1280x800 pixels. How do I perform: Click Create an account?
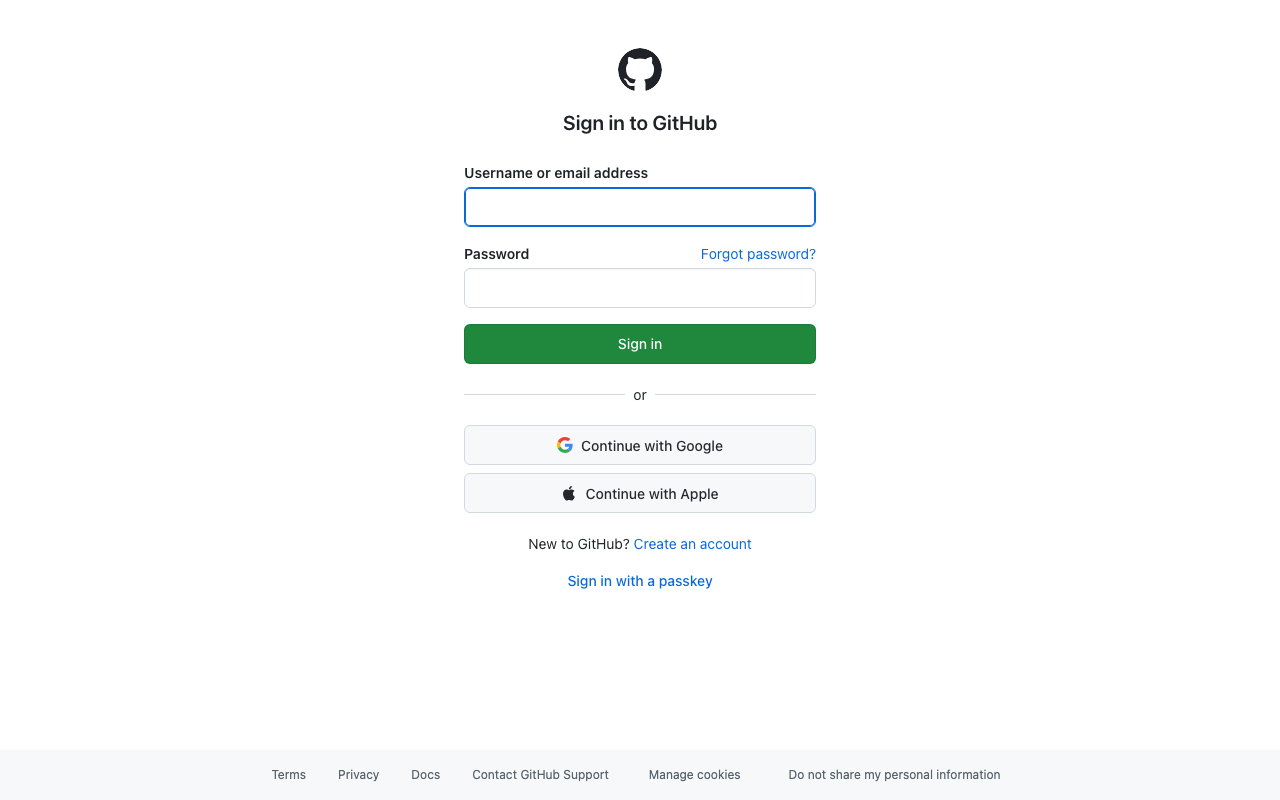pos(692,544)
